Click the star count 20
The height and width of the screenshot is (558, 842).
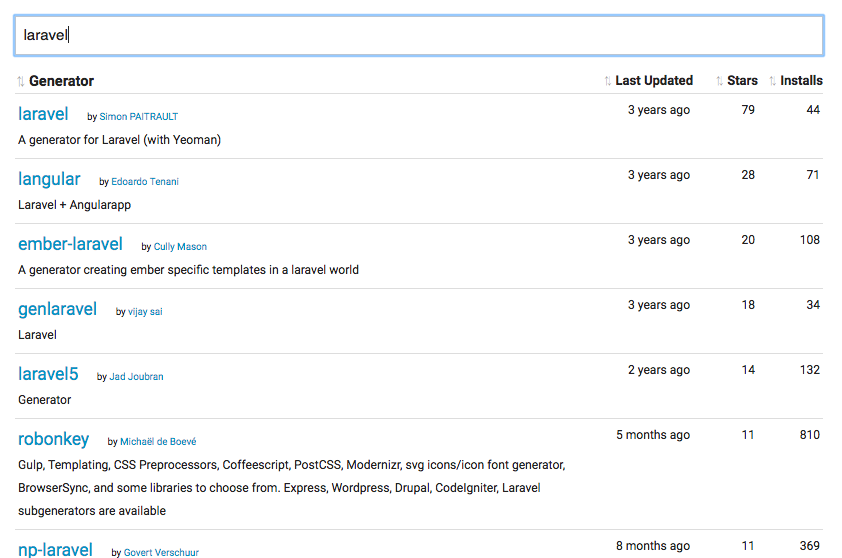pyautogui.click(x=748, y=240)
